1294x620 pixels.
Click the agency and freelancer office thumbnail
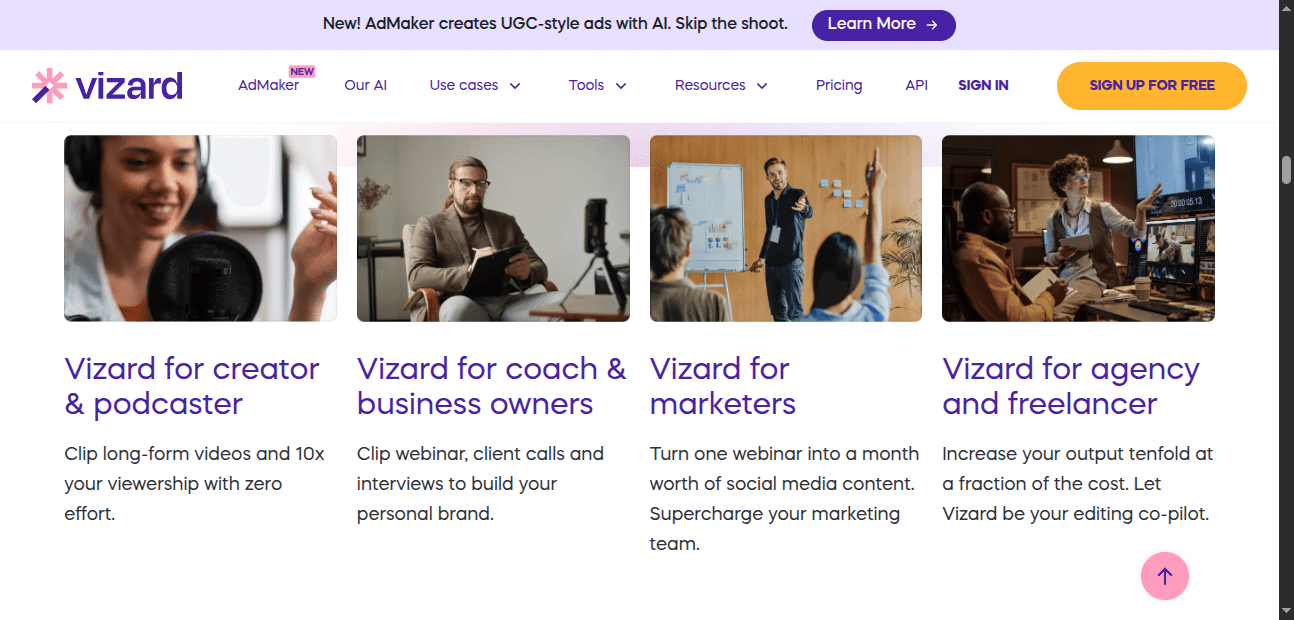[x=1078, y=228]
